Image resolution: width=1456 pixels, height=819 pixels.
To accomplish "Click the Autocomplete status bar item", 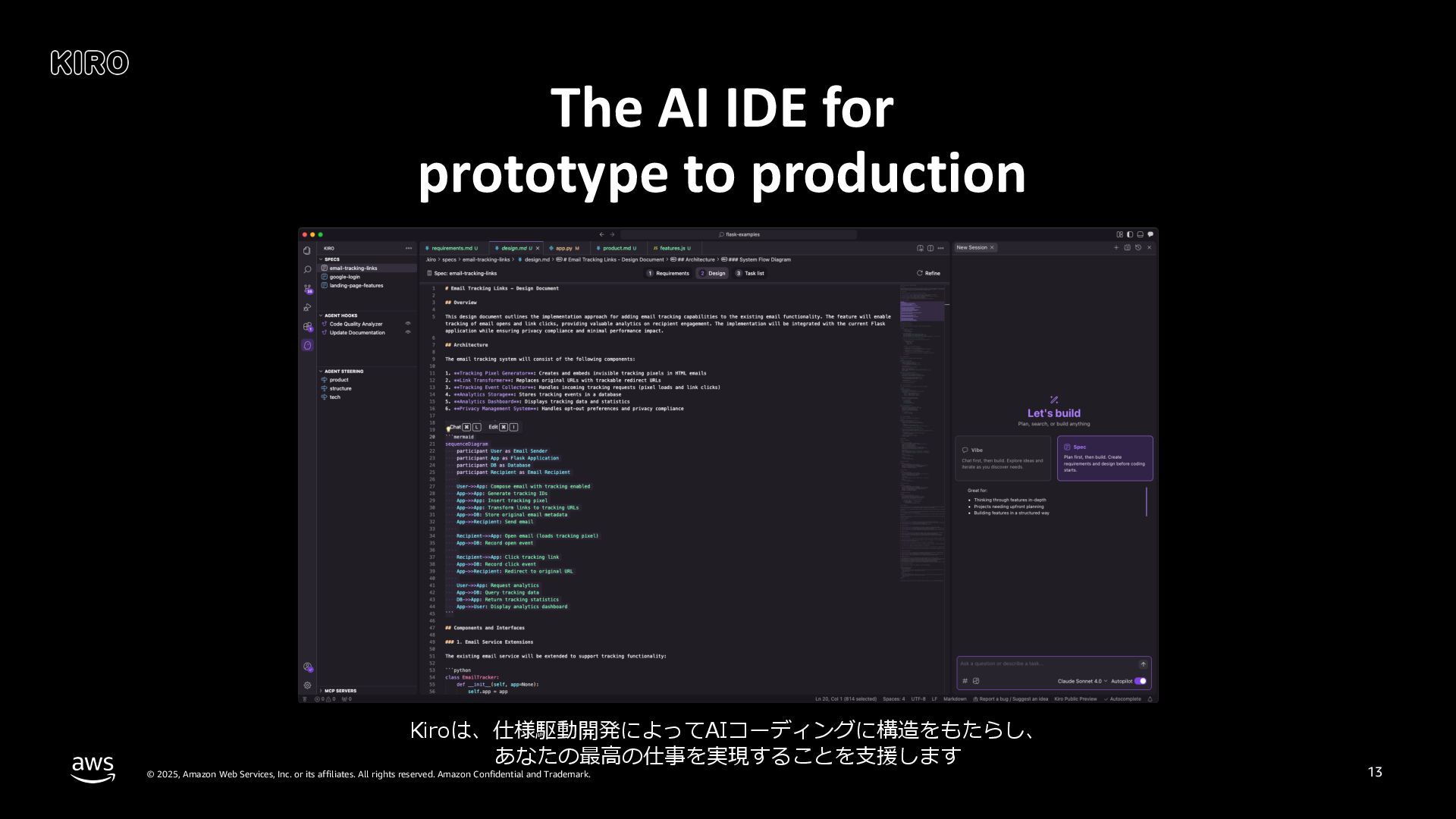I will (1122, 699).
